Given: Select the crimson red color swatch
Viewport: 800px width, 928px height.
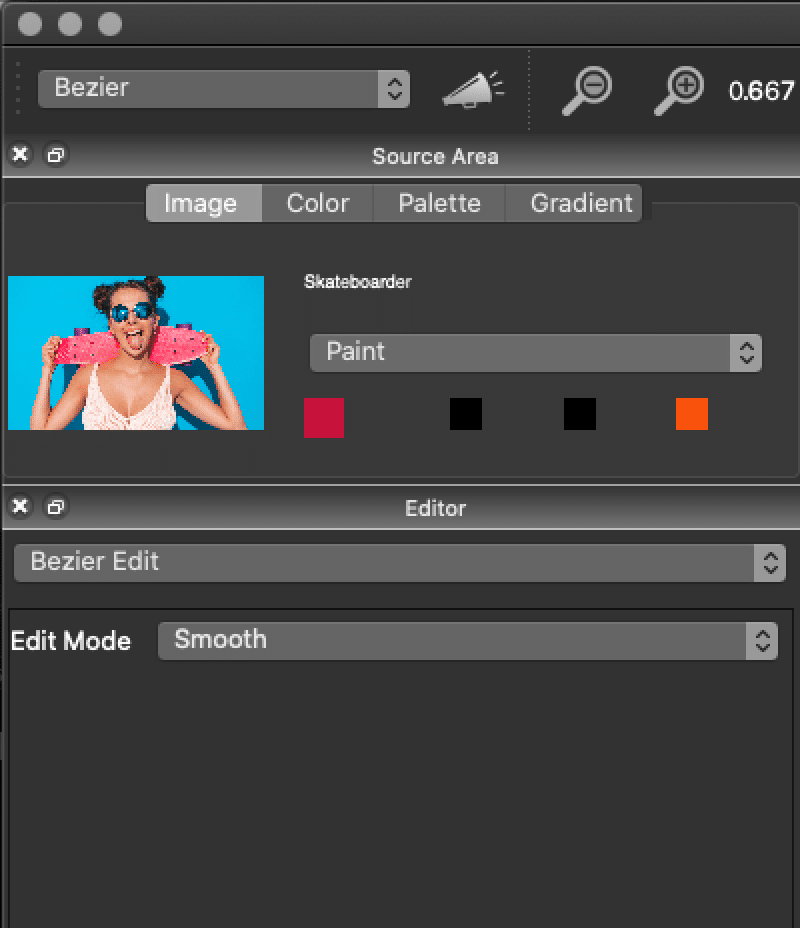Looking at the screenshot, I should 324,418.
